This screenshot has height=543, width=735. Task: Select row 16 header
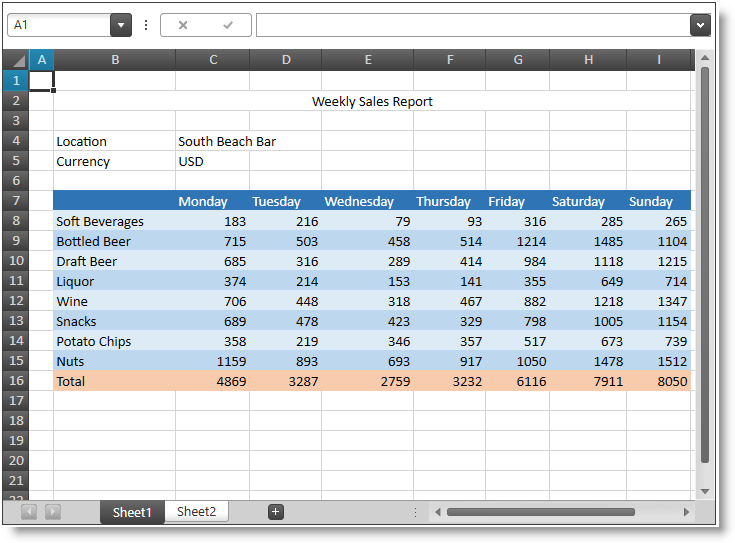pos(16,381)
